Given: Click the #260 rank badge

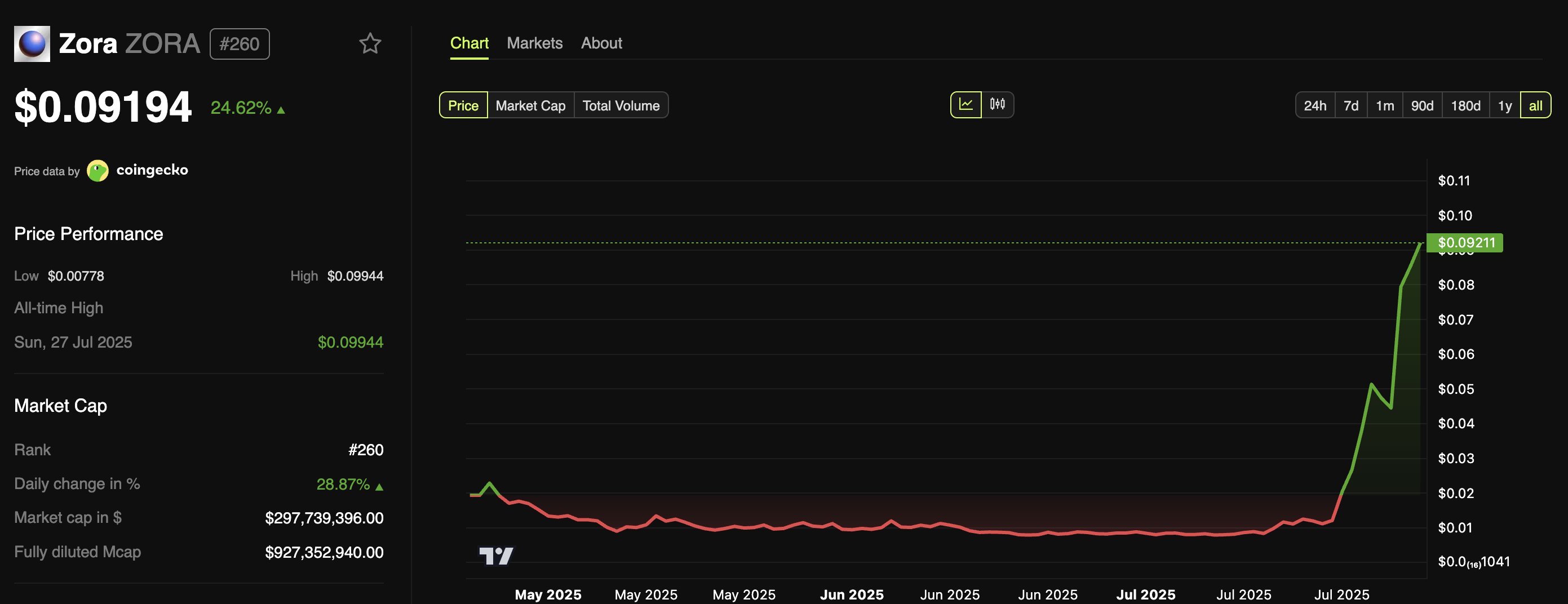Looking at the screenshot, I should coord(239,44).
